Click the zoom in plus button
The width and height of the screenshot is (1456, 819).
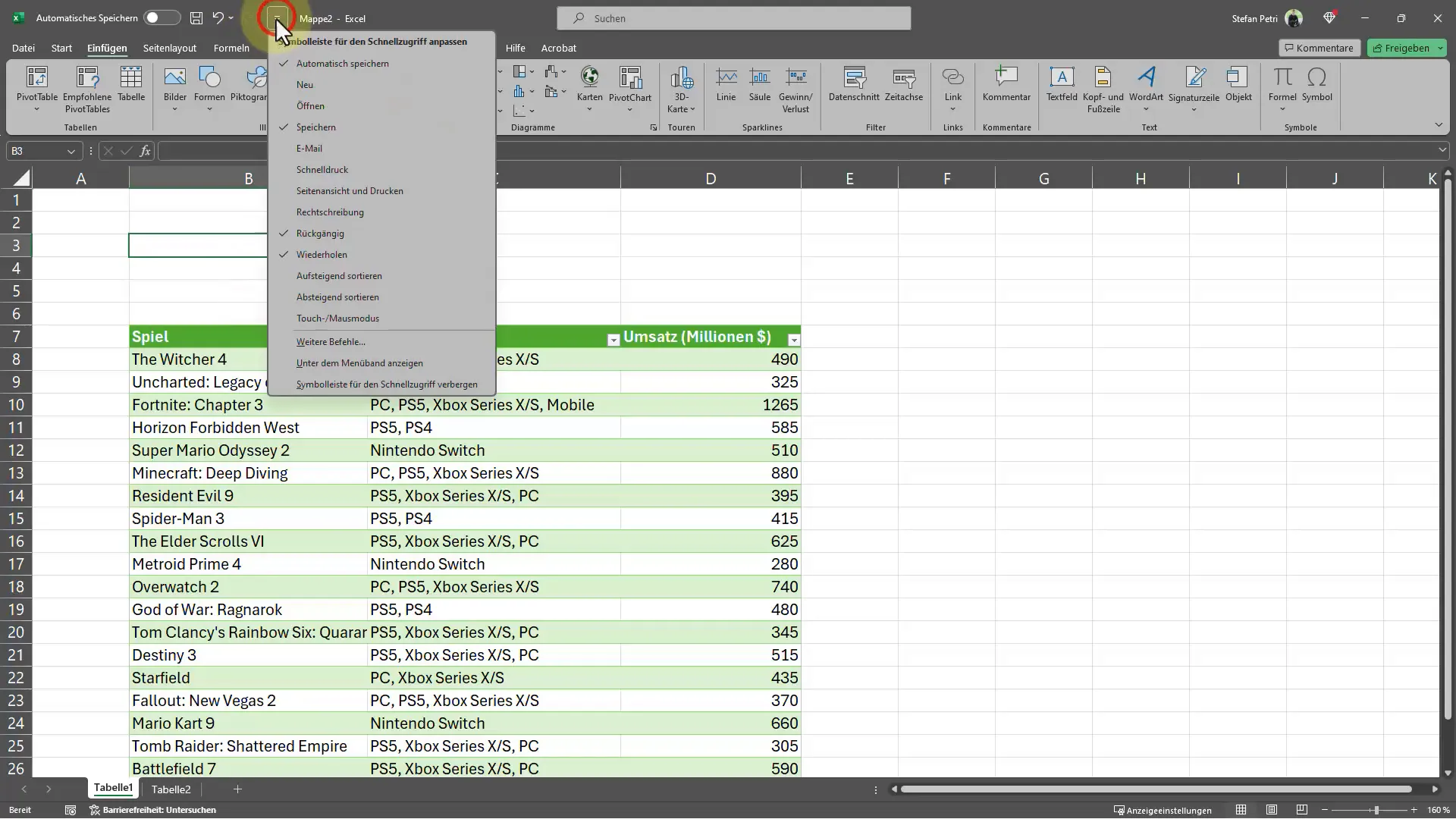click(x=1414, y=810)
